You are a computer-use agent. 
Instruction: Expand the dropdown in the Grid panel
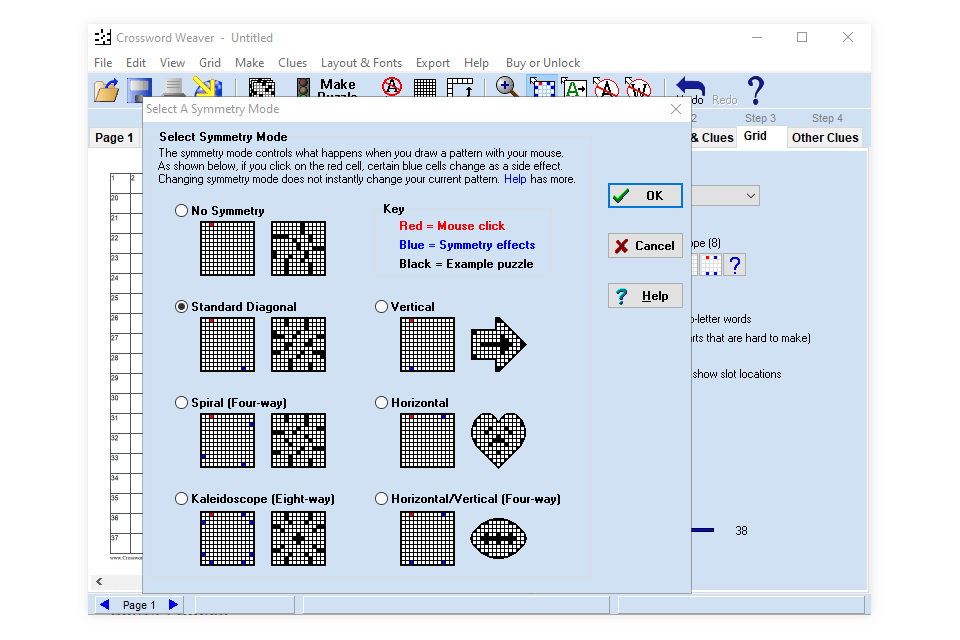750,196
